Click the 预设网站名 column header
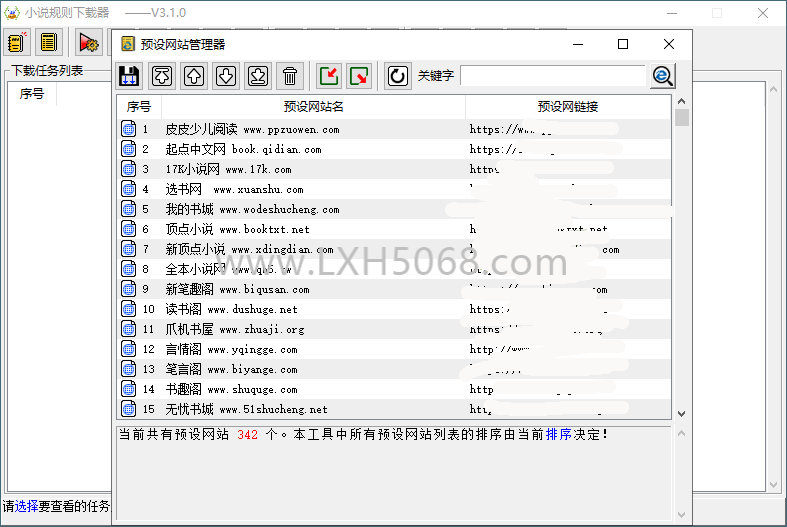This screenshot has width=787, height=527. click(x=314, y=106)
